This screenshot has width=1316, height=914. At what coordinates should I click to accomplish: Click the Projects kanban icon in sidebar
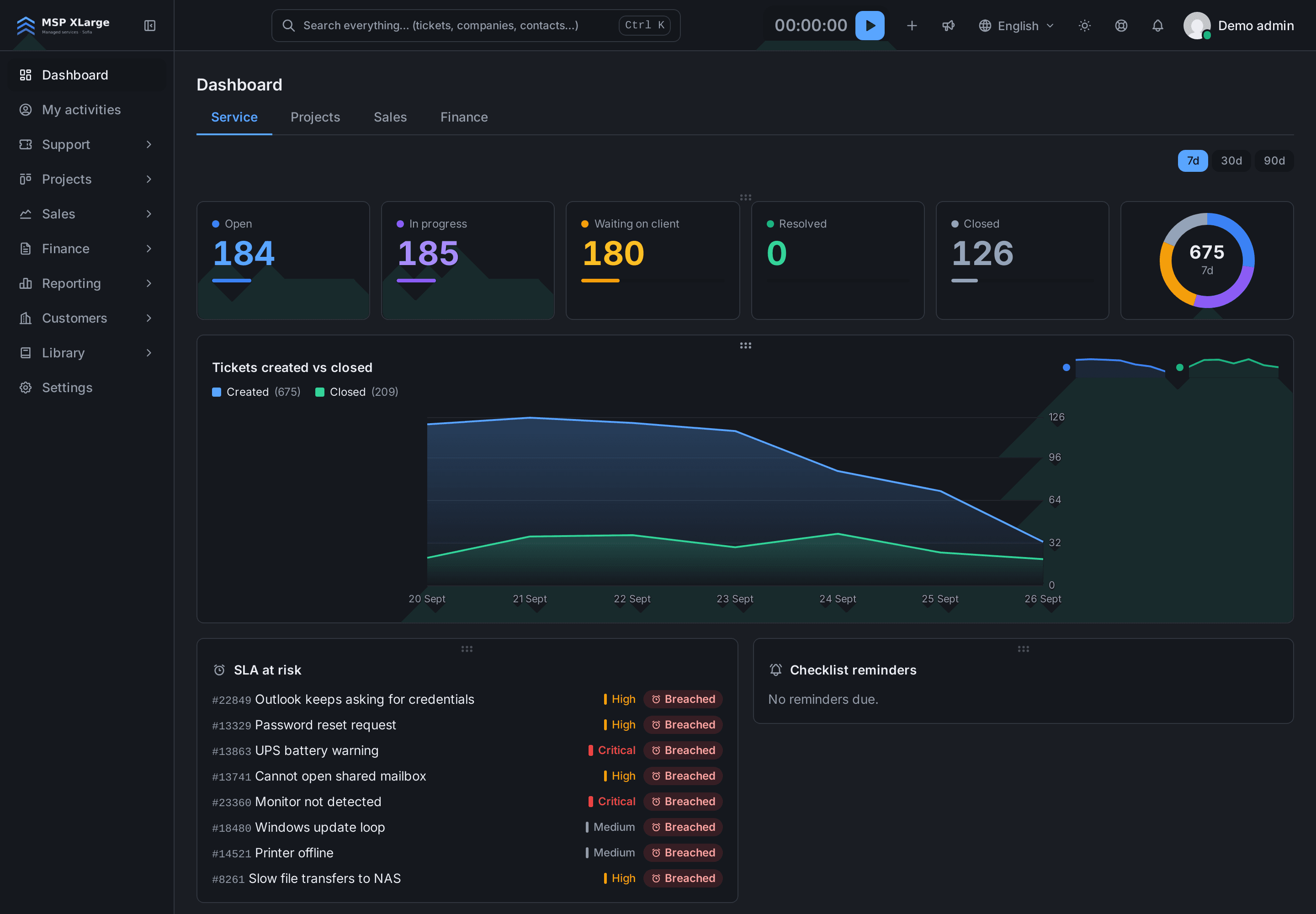pos(25,179)
